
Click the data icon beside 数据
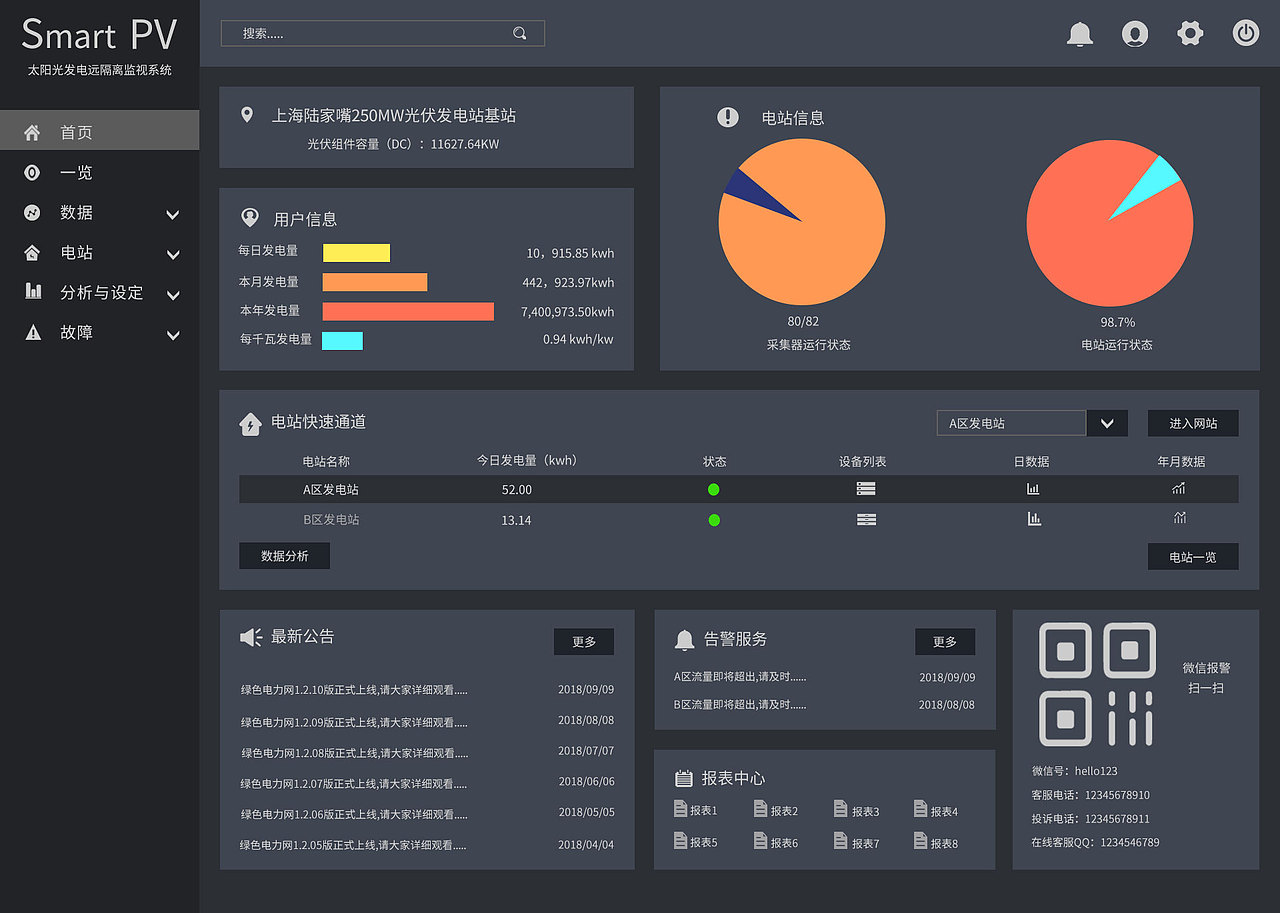(x=33, y=212)
